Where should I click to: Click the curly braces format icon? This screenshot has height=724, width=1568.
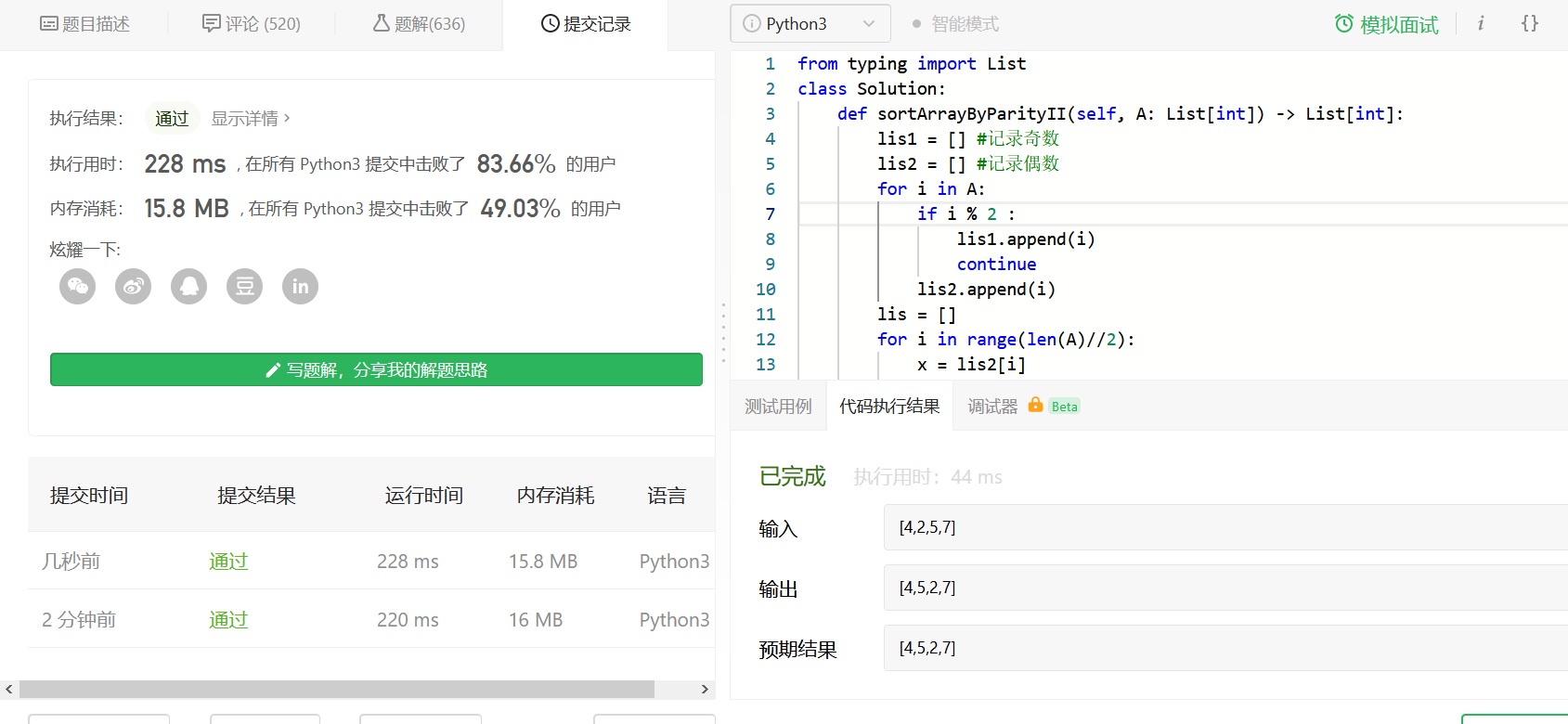(x=1530, y=23)
